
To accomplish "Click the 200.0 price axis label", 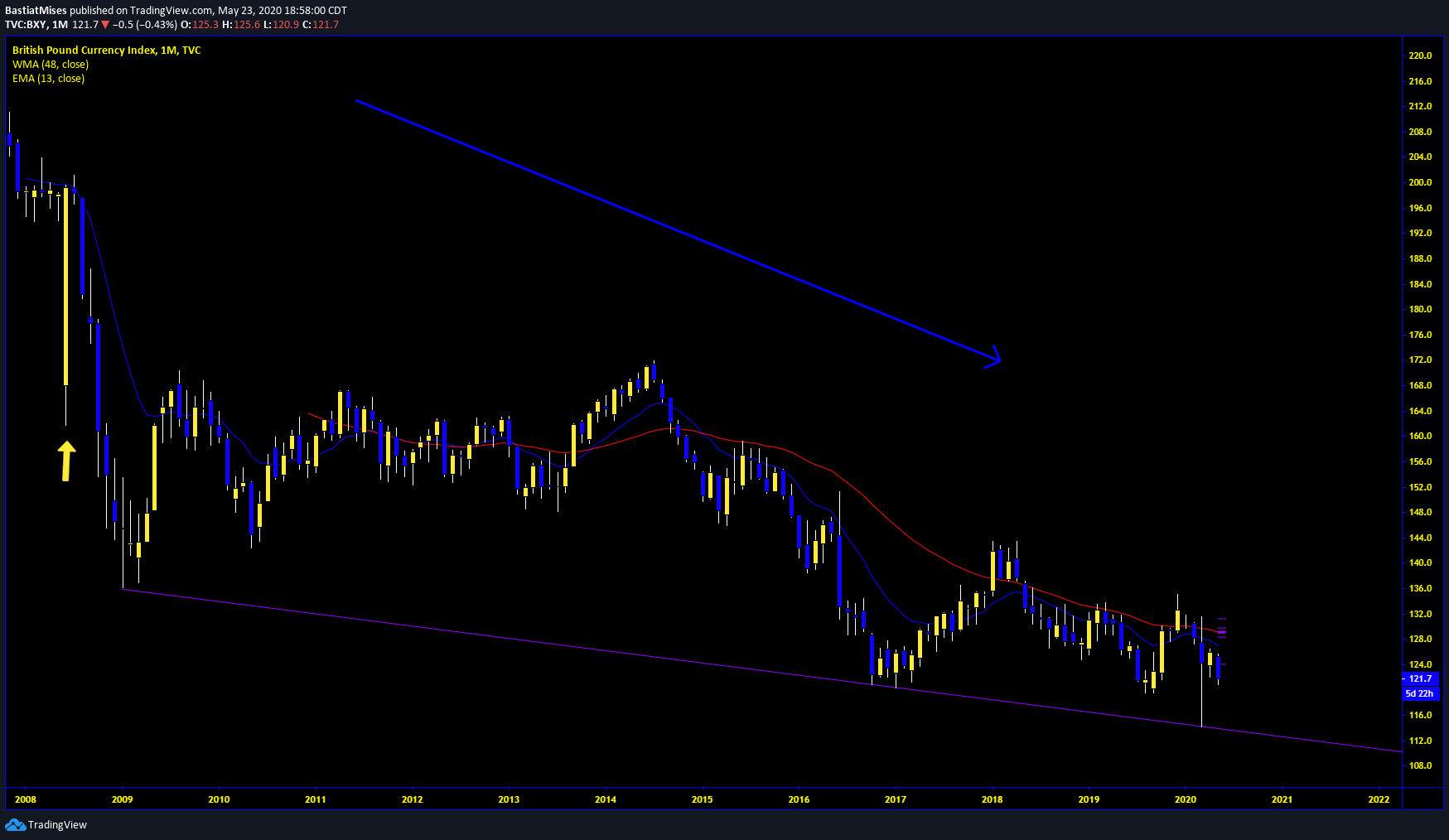I will point(1420,182).
